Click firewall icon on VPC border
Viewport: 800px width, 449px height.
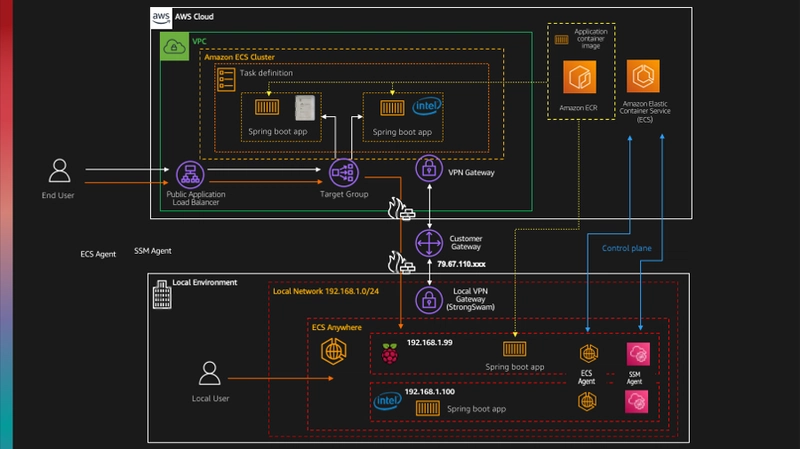coord(401,209)
